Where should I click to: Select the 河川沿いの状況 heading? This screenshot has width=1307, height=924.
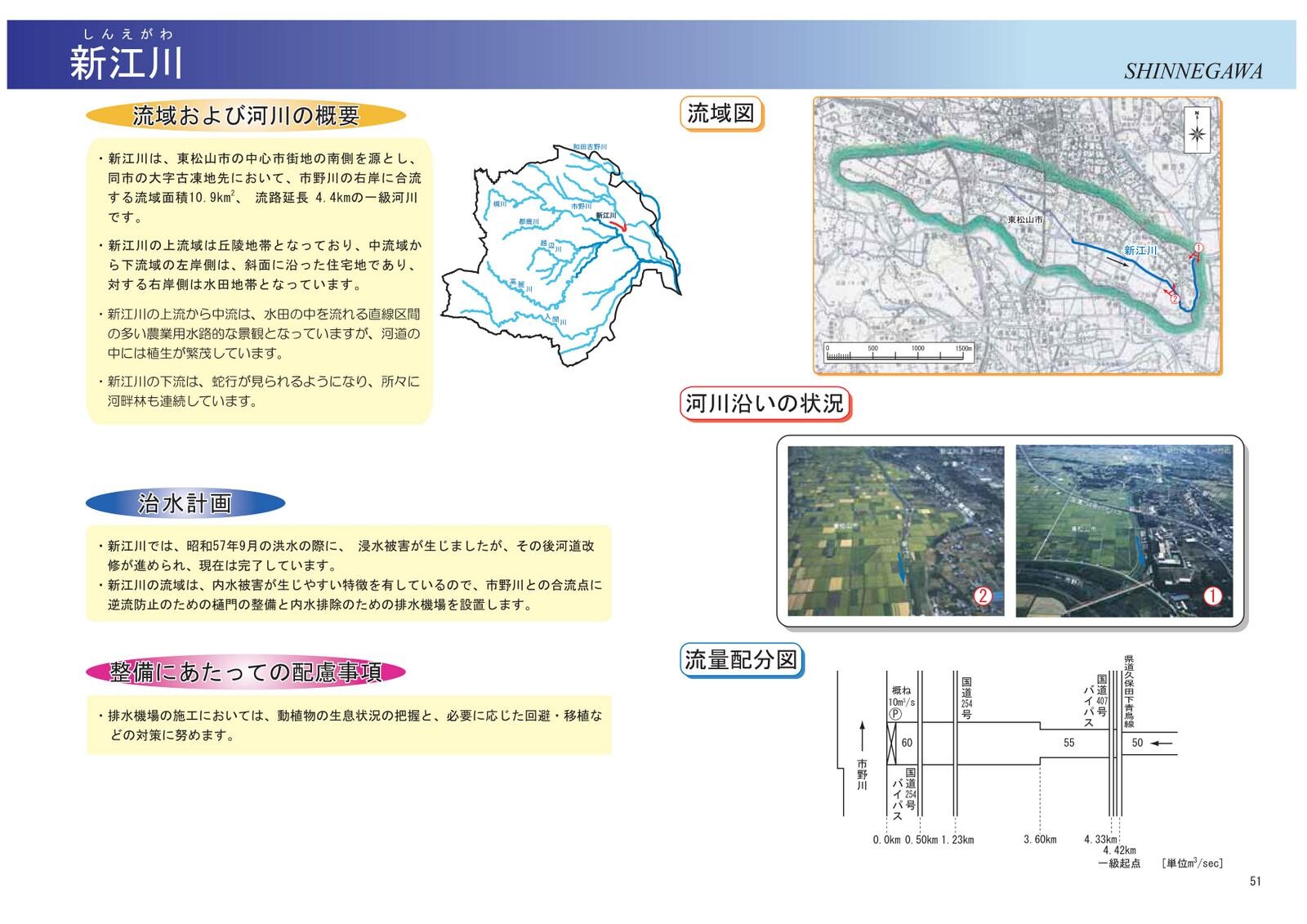pyautogui.click(x=765, y=404)
